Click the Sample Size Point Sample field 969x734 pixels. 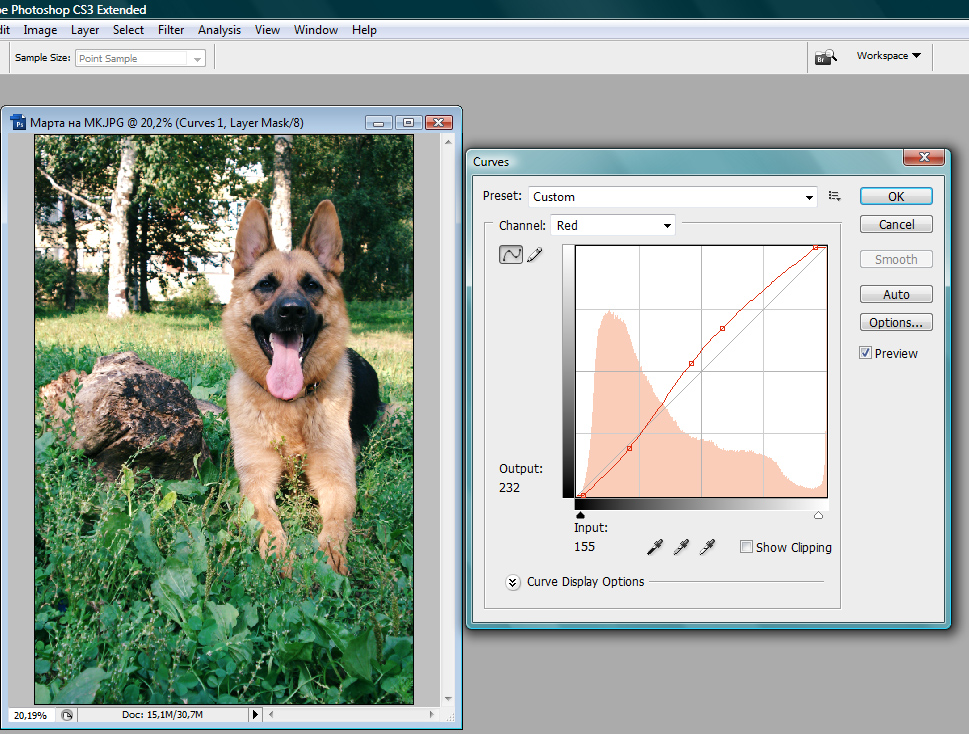140,58
